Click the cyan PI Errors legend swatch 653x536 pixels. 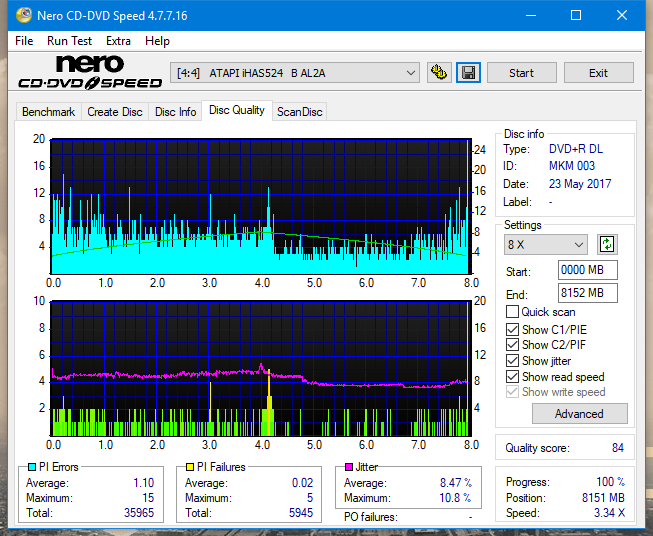pyautogui.click(x=32, y=467)
